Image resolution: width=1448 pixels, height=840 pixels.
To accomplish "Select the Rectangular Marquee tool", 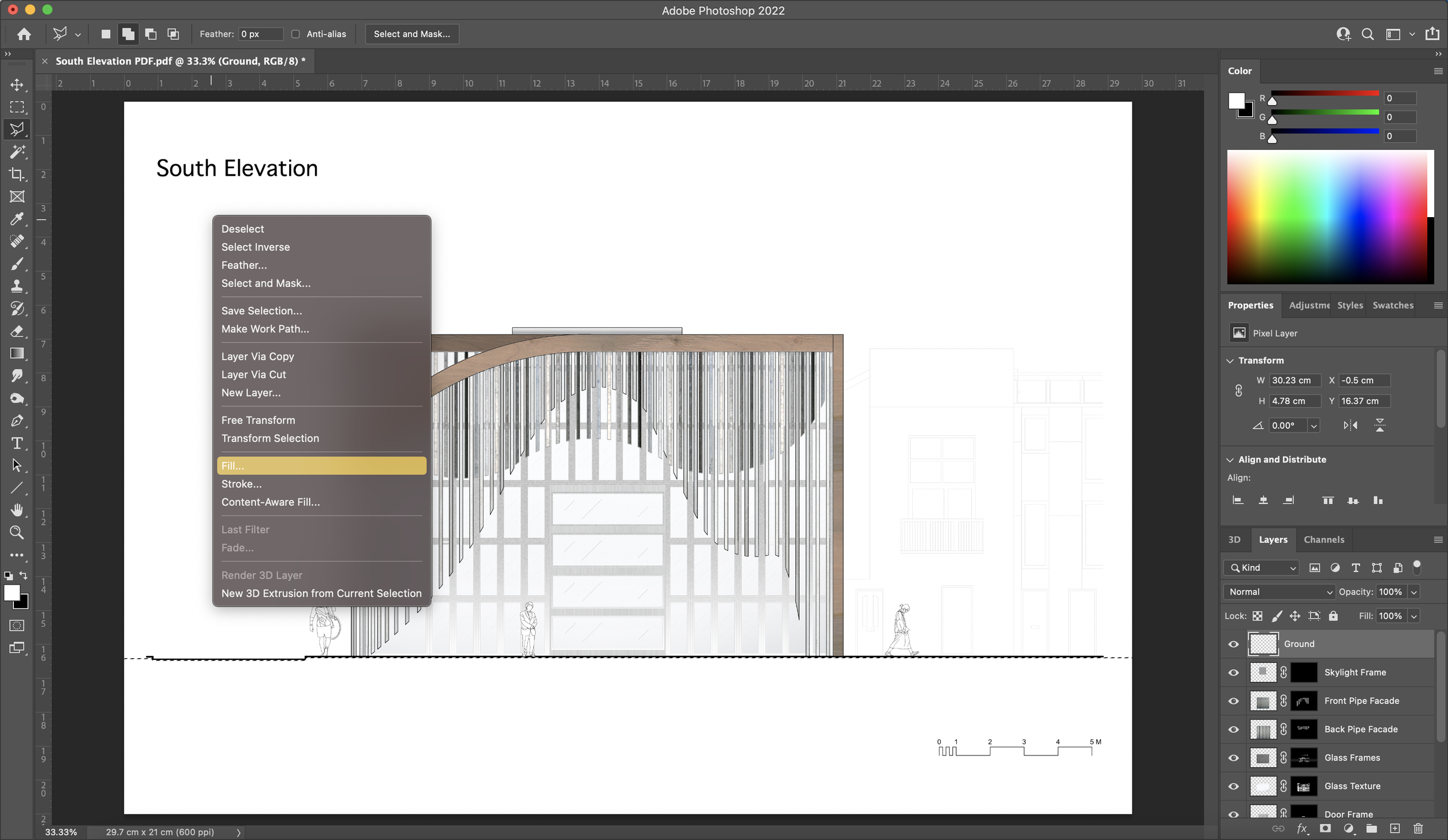I will pos(17,107).
